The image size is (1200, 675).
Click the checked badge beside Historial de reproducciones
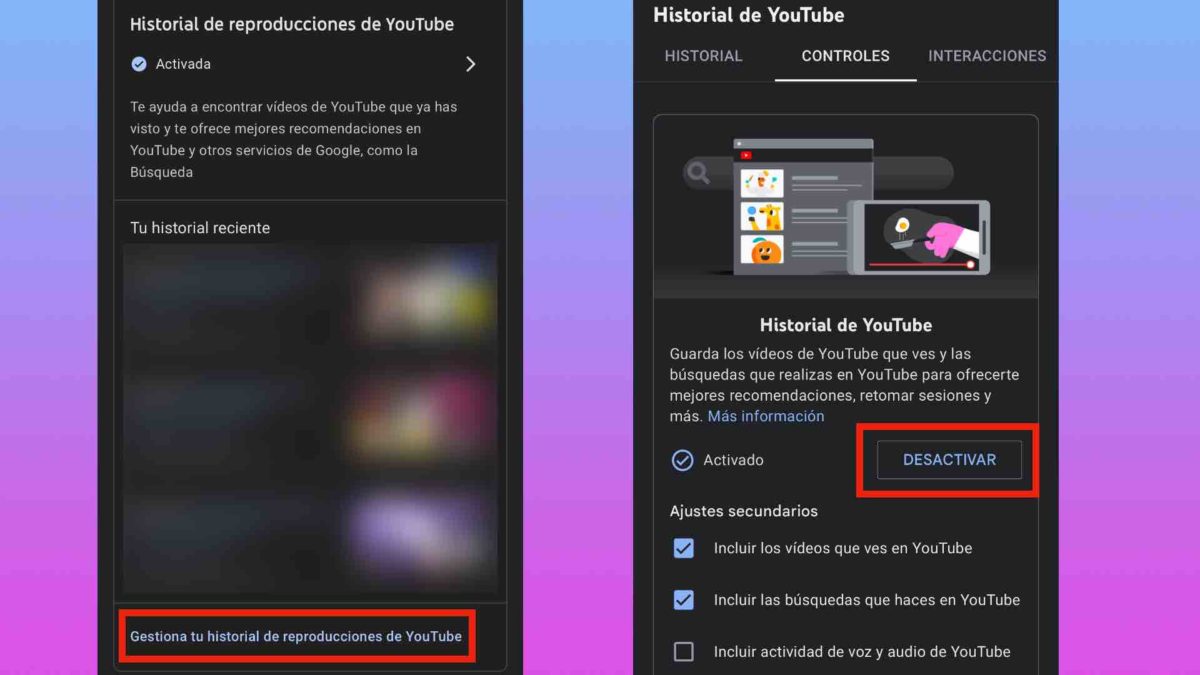tap(140, 63)
